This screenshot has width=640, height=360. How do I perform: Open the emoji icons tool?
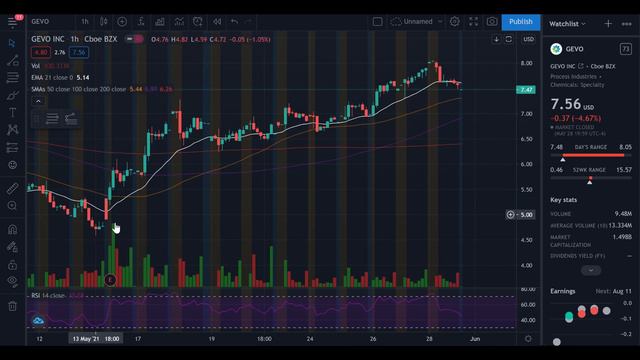pos(12,165)
